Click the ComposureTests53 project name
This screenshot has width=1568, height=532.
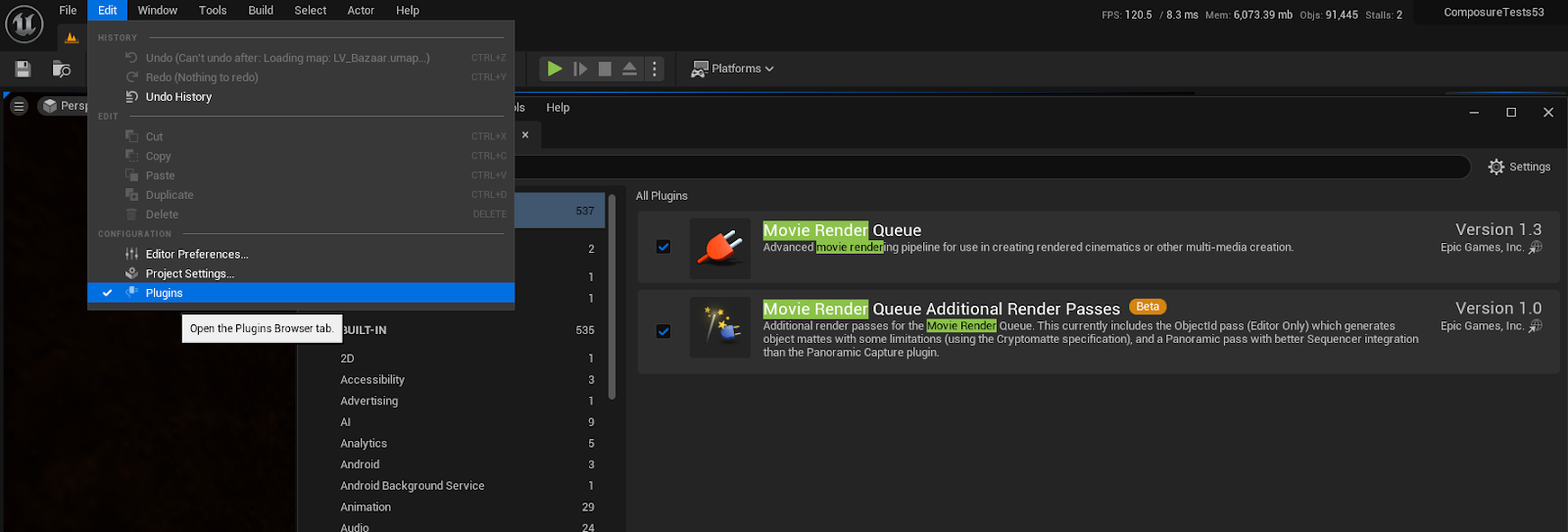pyautogui.click(x=1494, y=13)
